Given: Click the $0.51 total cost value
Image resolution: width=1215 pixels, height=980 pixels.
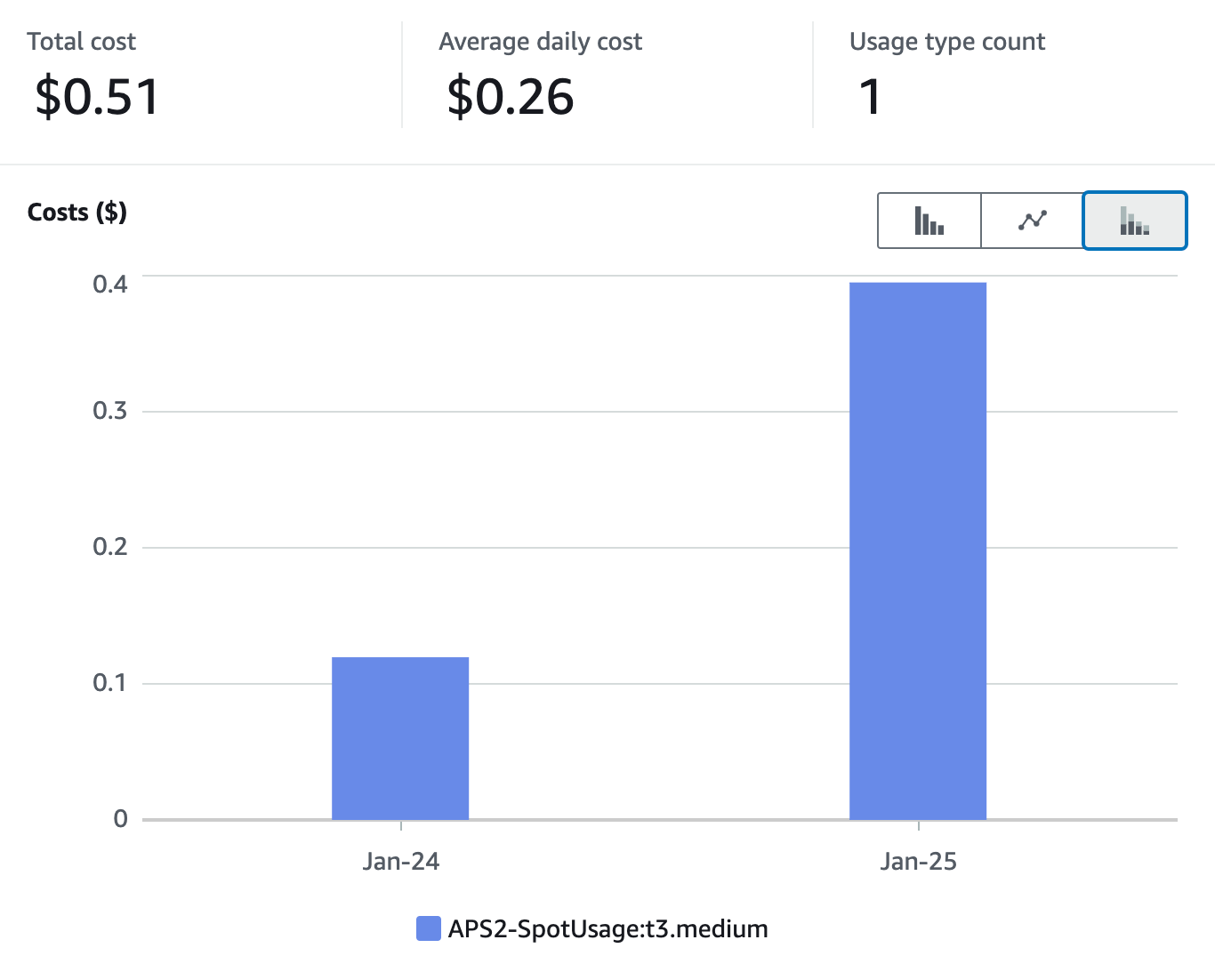Looking at the screenshot, I should point(97,97).
